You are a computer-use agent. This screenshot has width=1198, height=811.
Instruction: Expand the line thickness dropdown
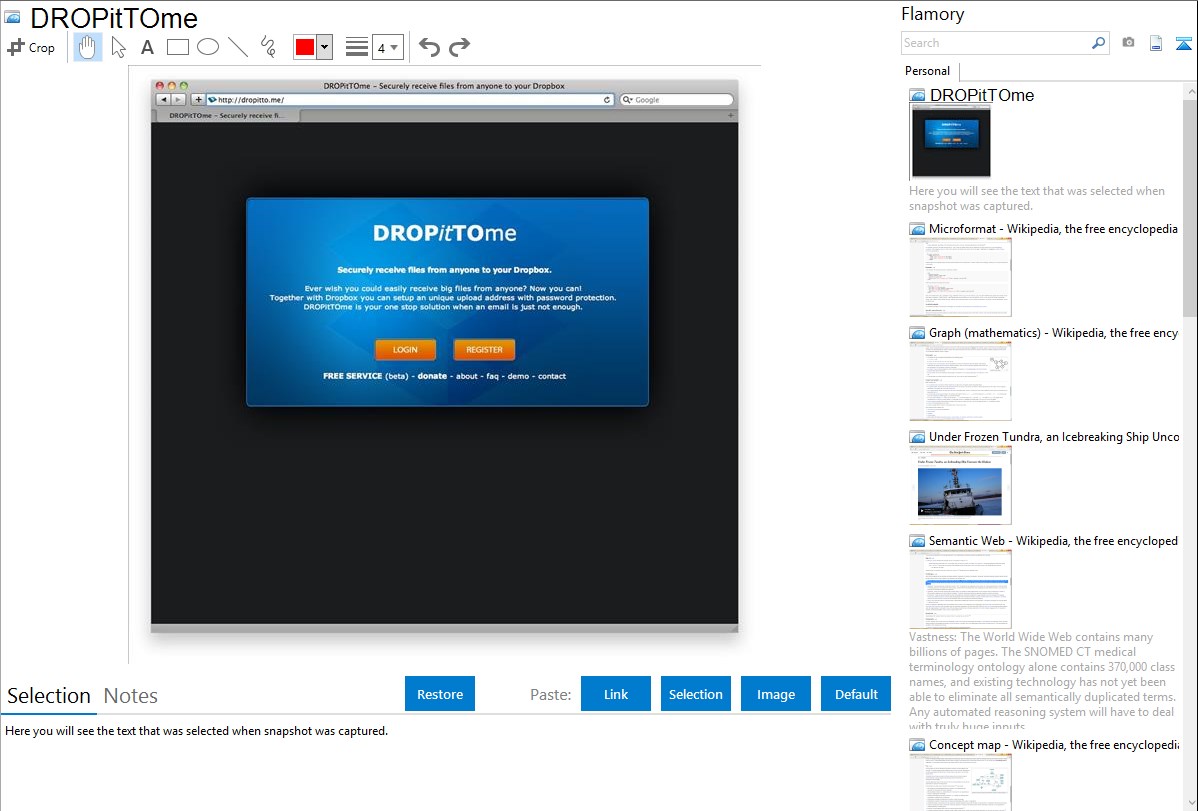(x=394, y=47)
